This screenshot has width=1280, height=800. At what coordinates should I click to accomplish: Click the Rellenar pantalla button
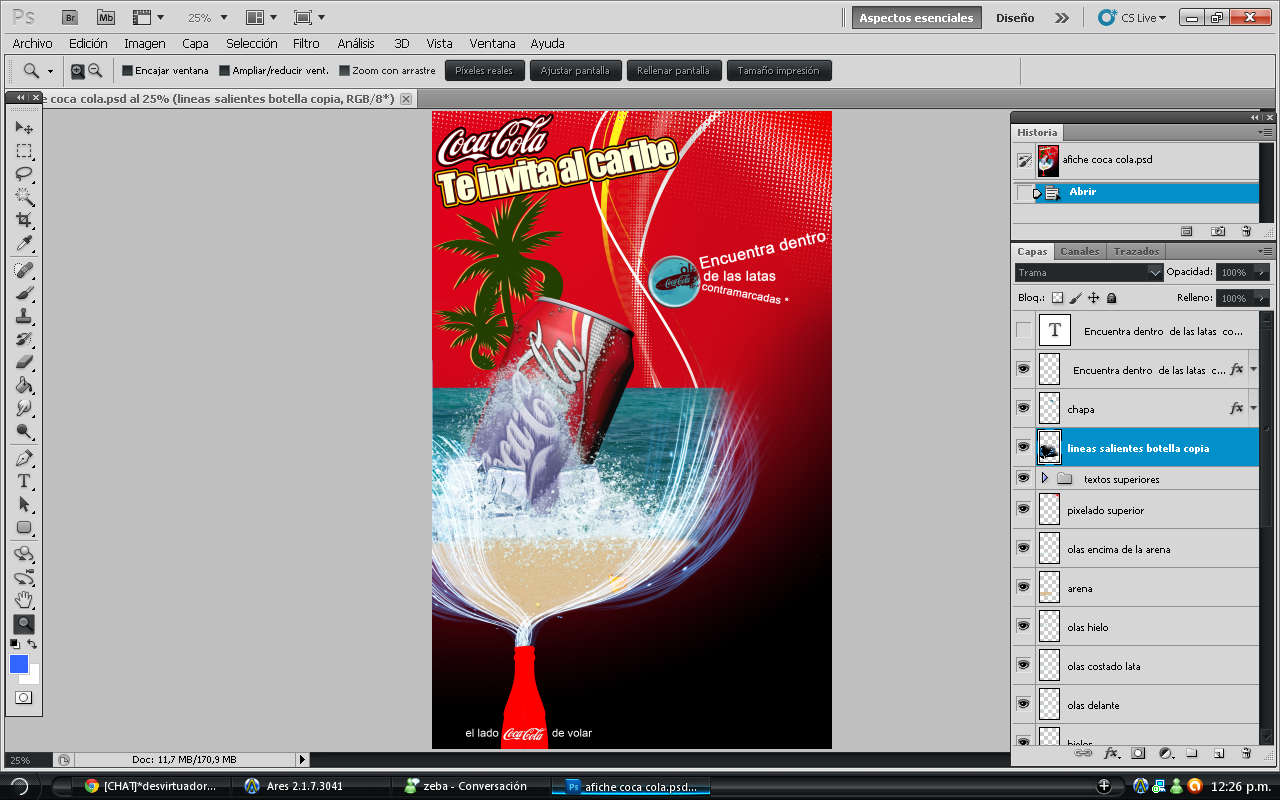click(x=673, y=71)
